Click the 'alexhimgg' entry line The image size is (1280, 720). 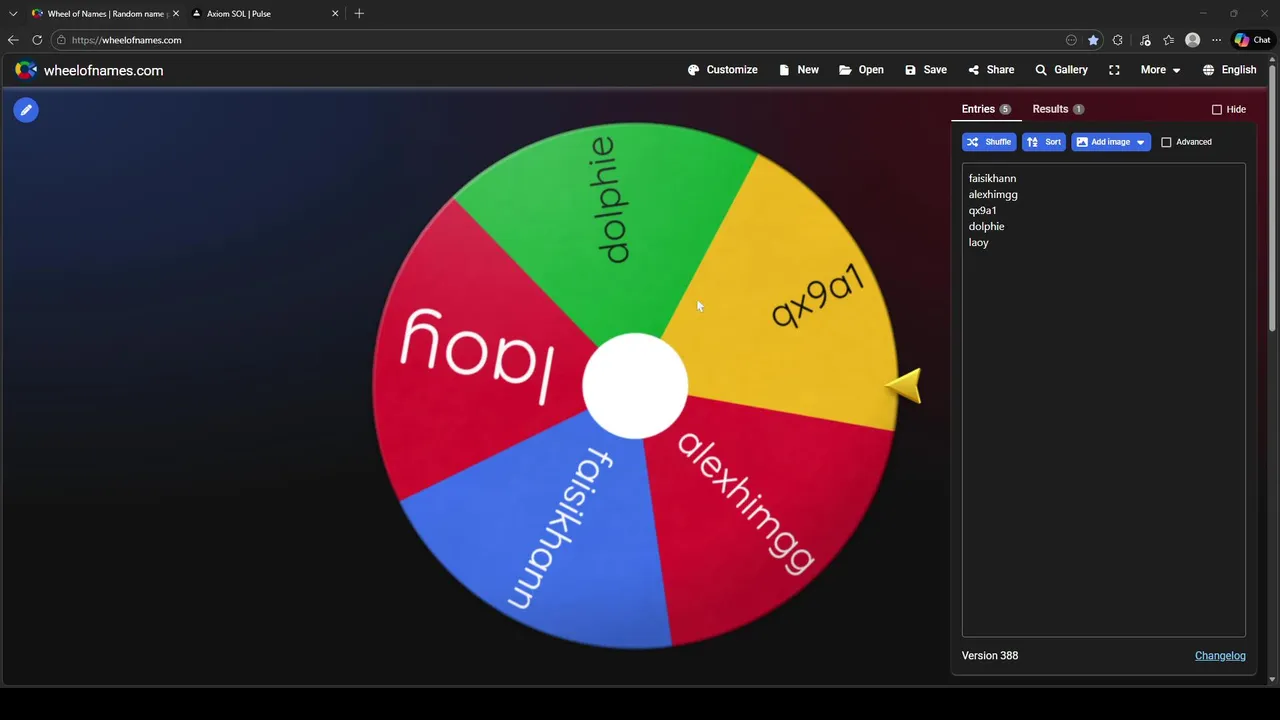[x=993, y=194]
